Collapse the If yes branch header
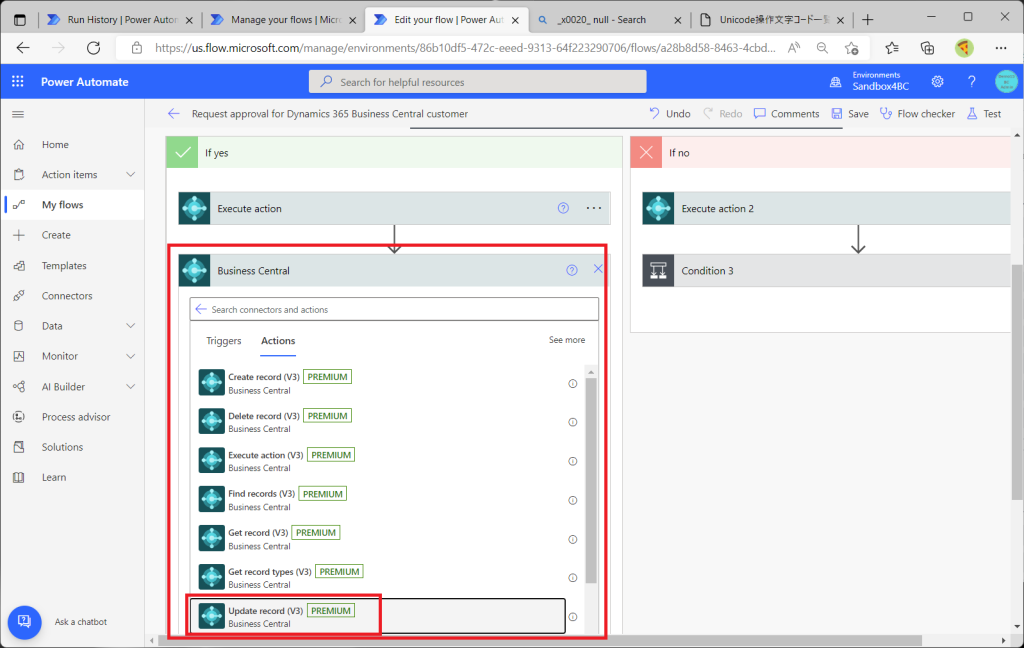The width and height of the screenshot is (1024, 648). 394,152
